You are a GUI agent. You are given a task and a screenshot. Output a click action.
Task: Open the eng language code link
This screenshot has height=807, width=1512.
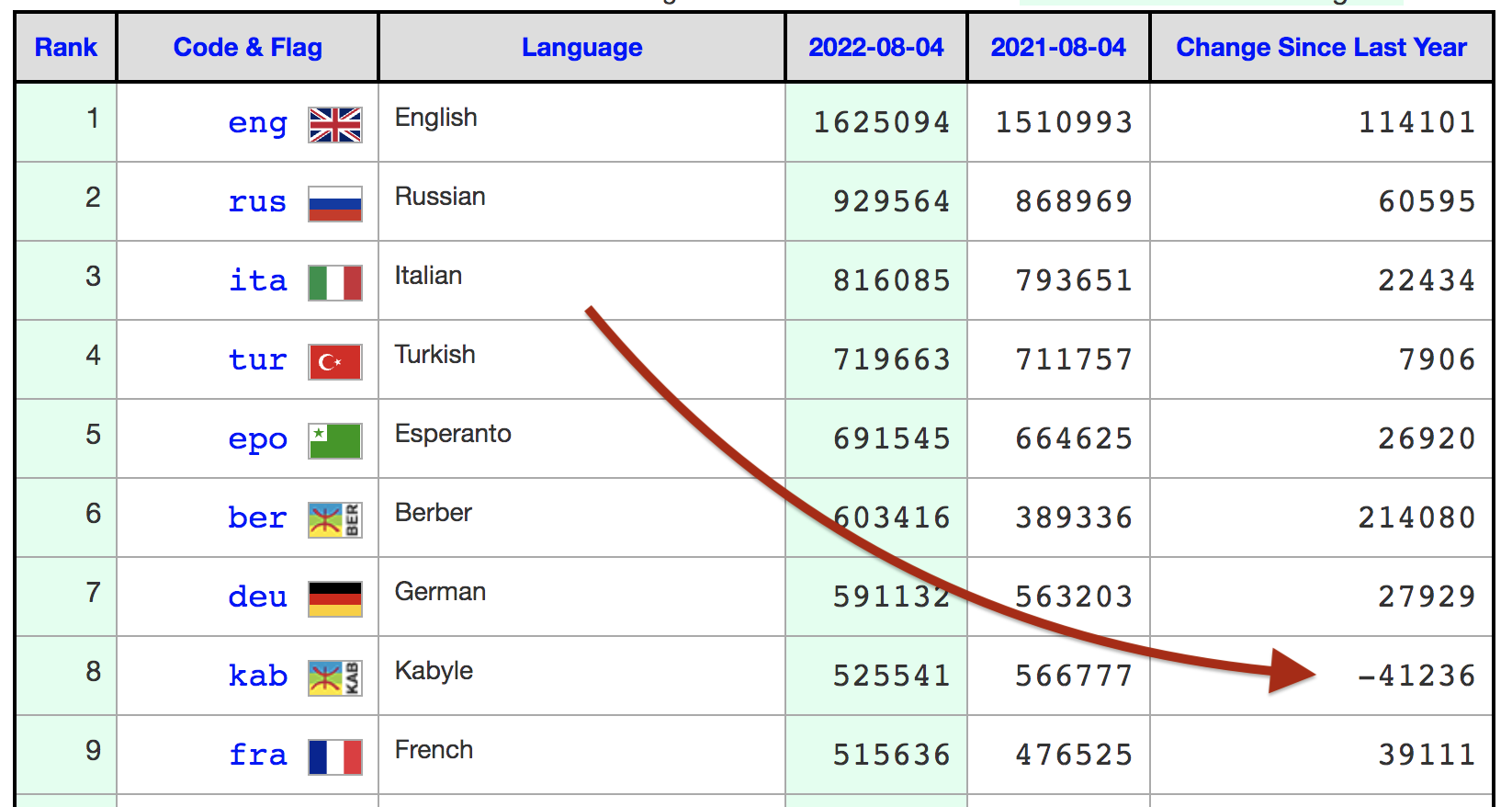click(258, 122)
